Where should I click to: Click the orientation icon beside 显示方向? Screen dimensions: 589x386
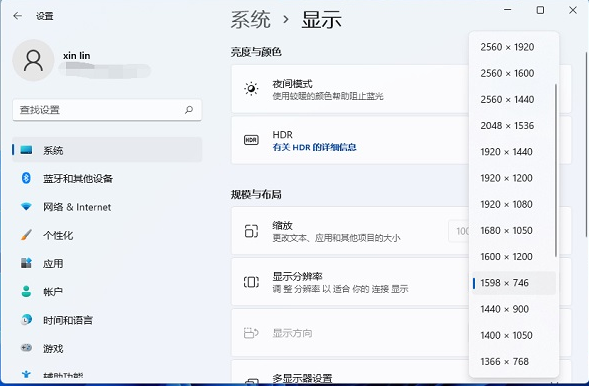[251, 333]
